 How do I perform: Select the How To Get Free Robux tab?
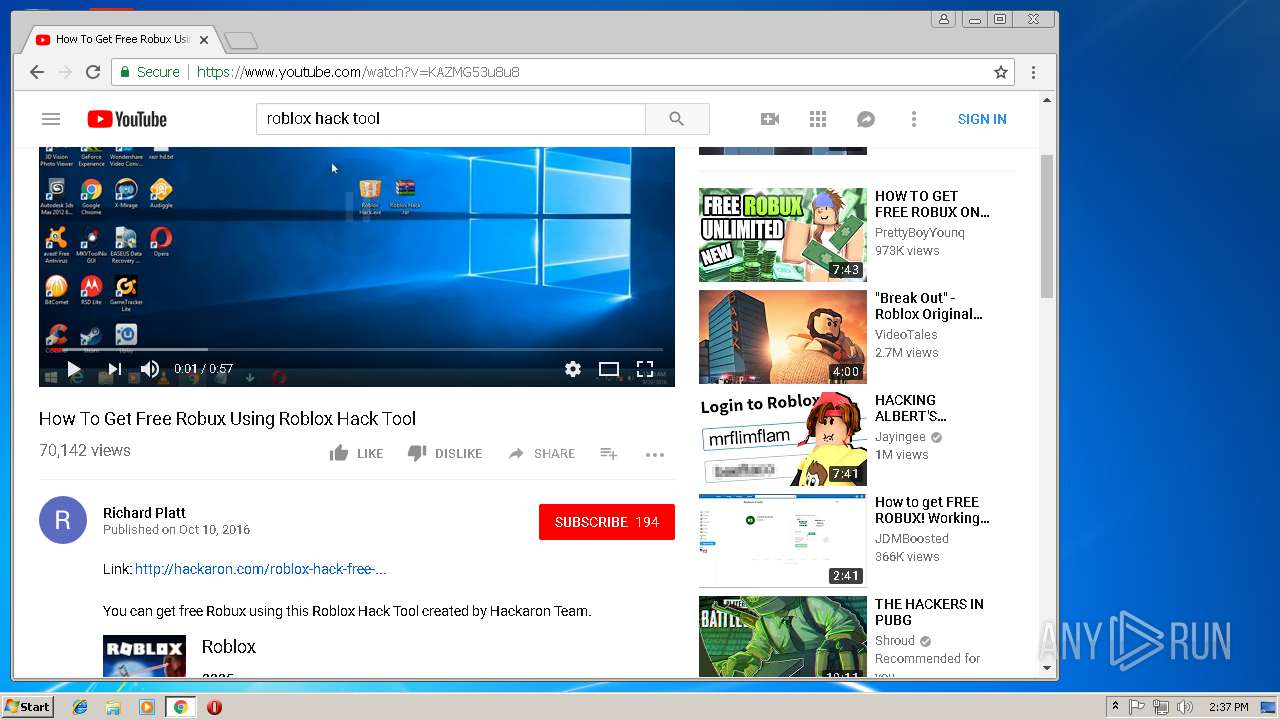121,40
